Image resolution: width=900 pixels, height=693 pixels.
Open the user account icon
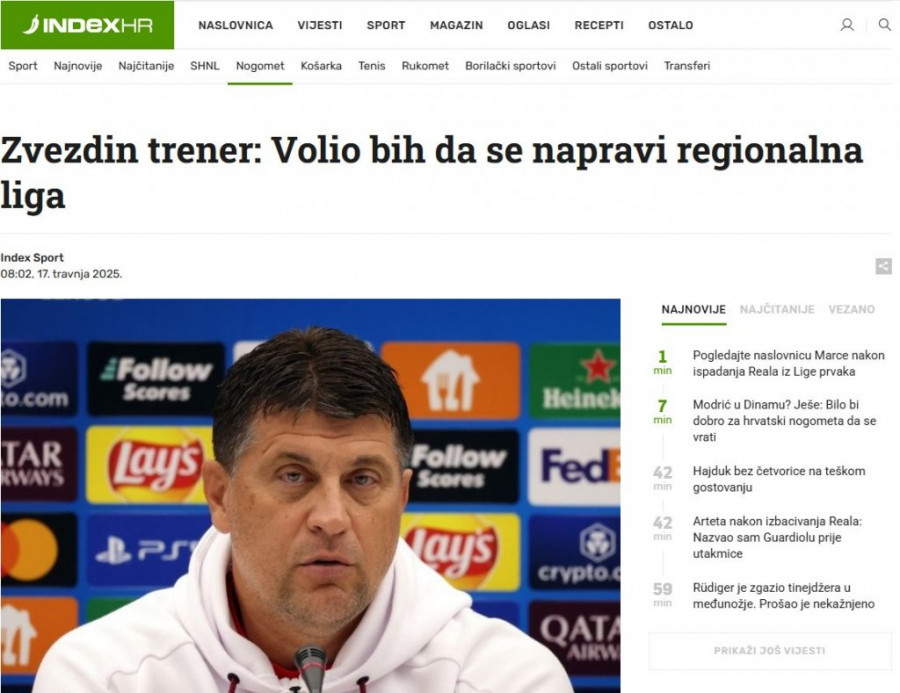[x=847, y=25]
